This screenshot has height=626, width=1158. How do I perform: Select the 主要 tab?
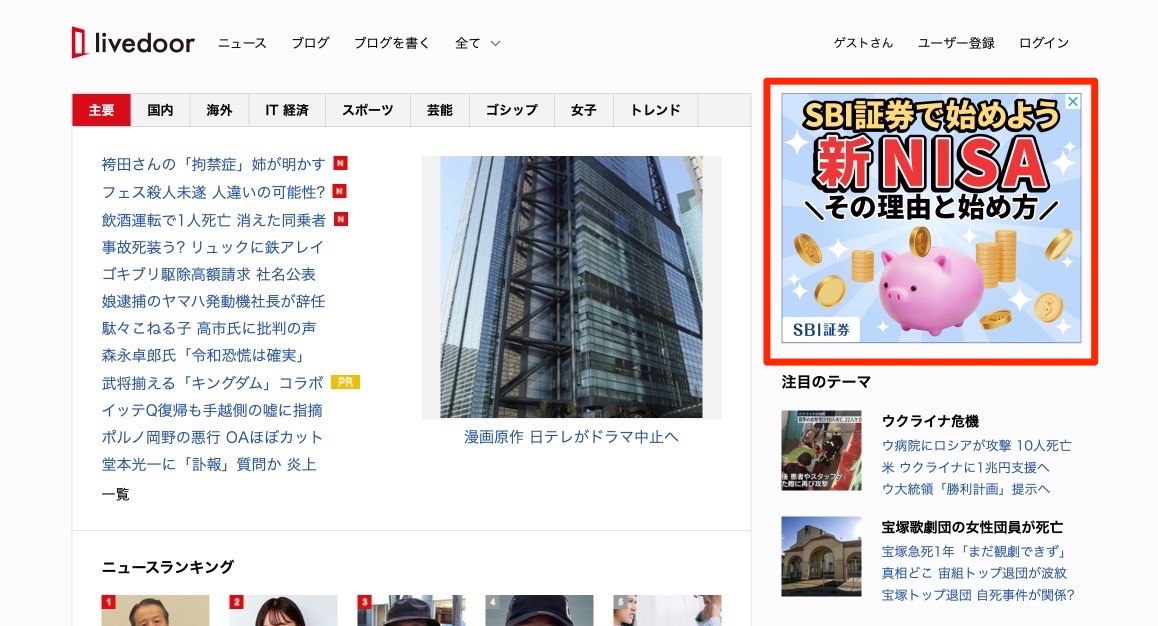pos(101,110)
